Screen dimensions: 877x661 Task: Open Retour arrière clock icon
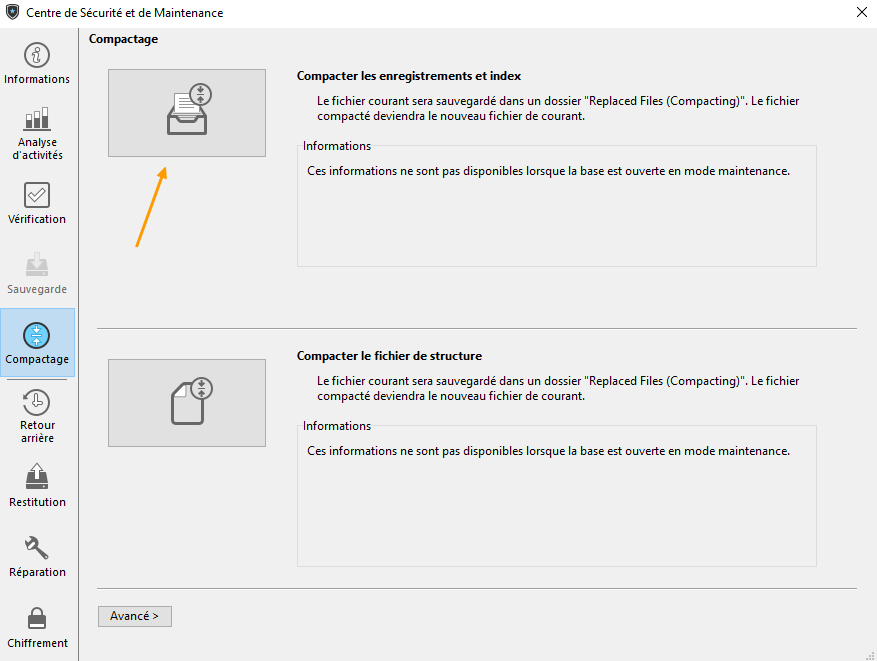click(37, 402)
